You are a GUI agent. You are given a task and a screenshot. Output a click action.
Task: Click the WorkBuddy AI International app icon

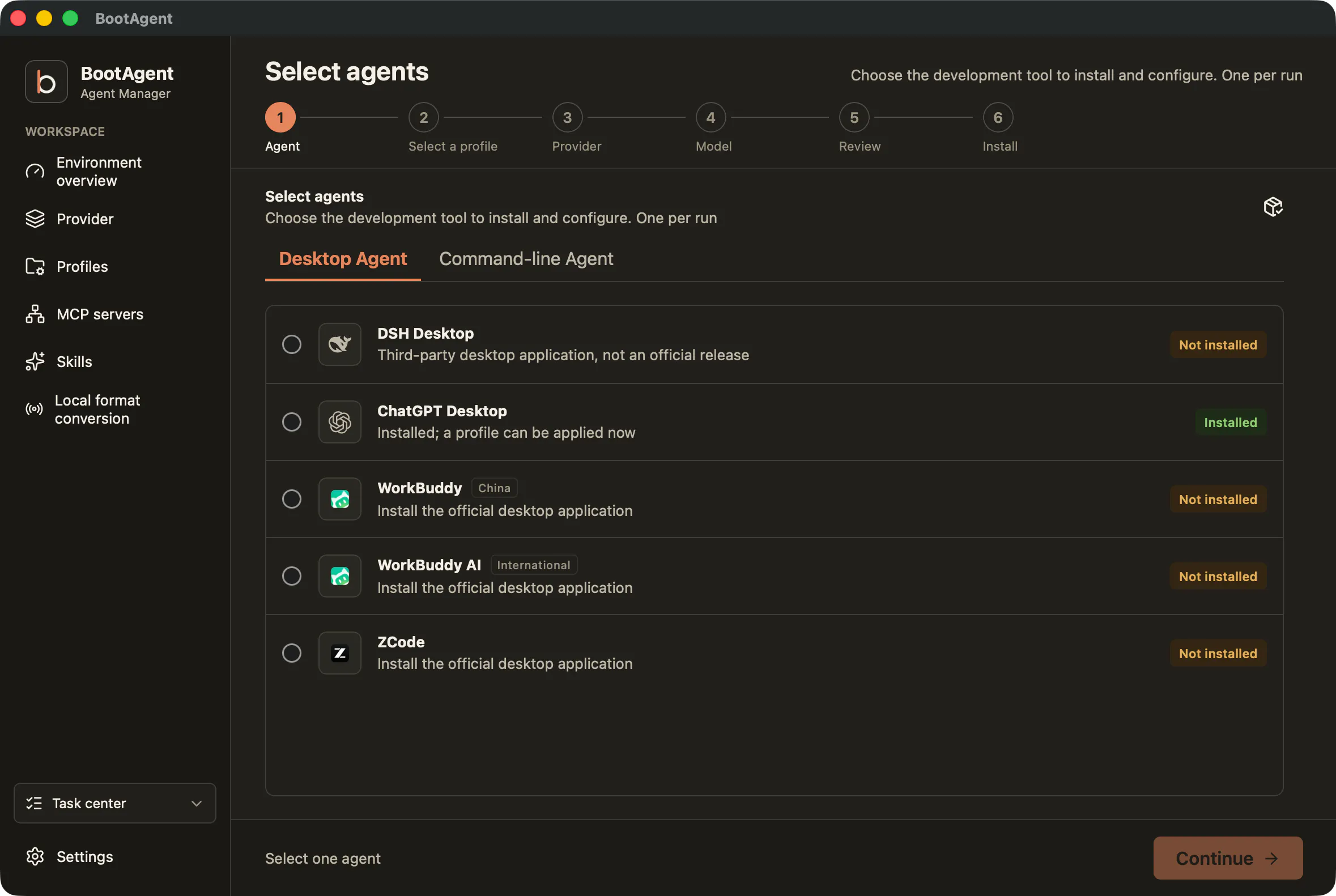(x=339, y=576)
